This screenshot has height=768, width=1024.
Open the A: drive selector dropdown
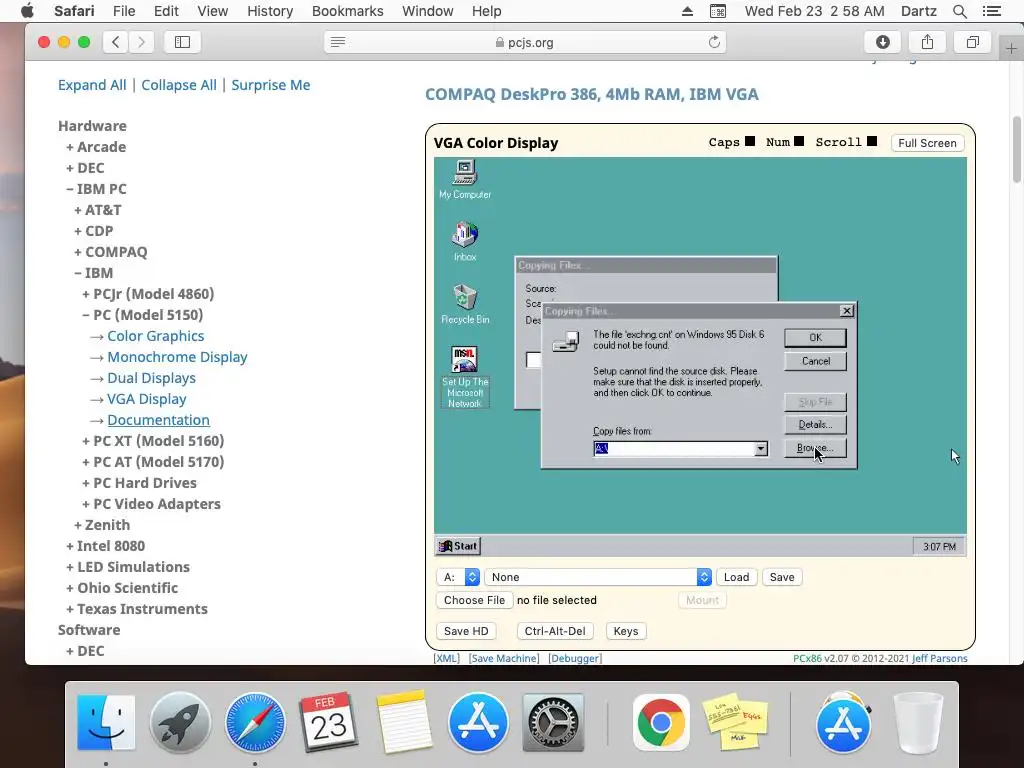click(x=458, y=577)
